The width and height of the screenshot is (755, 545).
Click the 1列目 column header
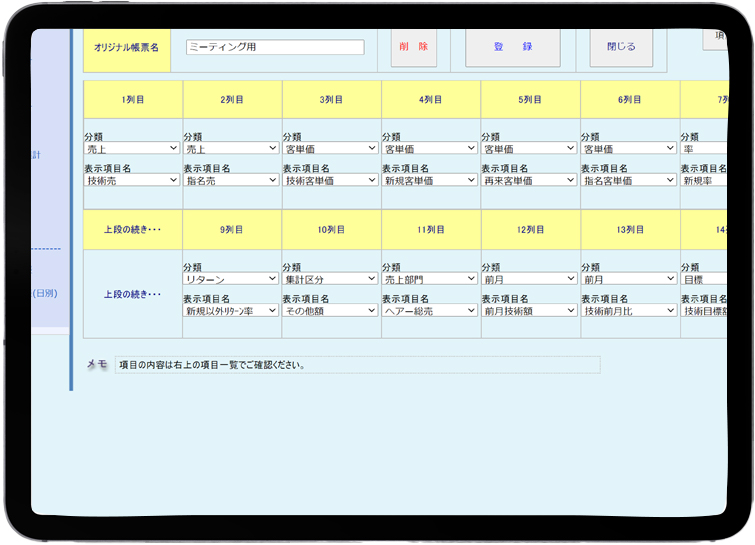tap(132, 100)
